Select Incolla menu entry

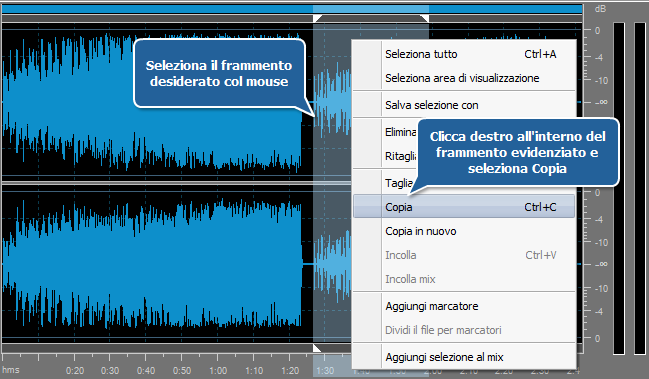[x=464, y=255]
